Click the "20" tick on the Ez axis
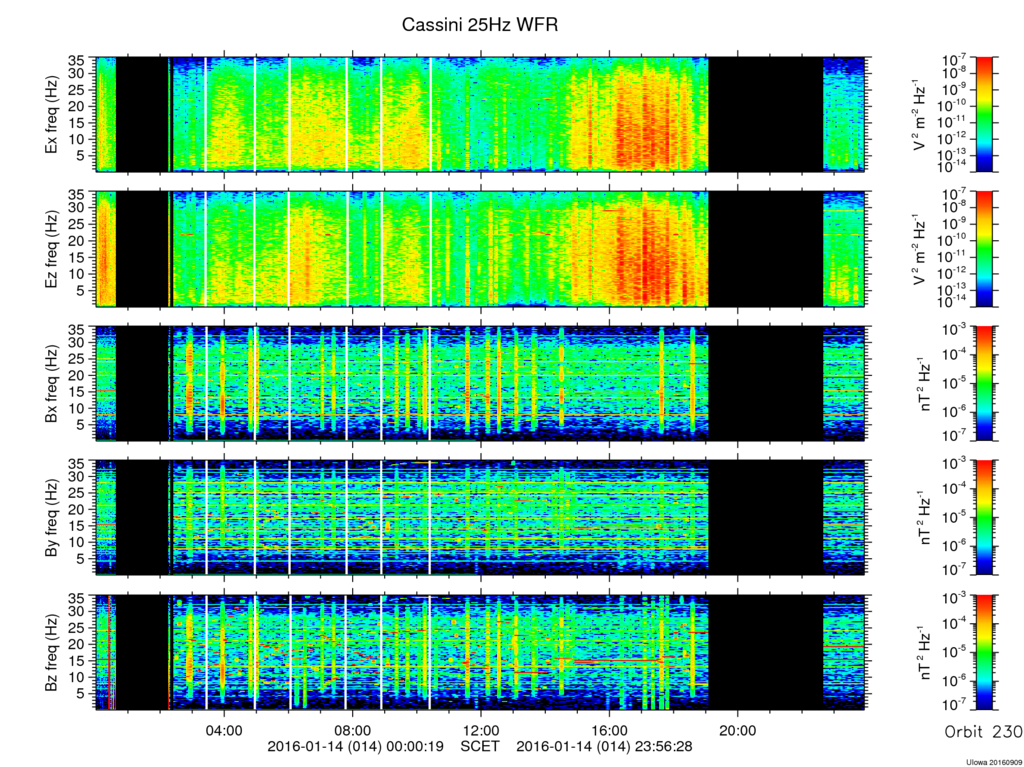 pyautogui.click(x=75, y=240)
